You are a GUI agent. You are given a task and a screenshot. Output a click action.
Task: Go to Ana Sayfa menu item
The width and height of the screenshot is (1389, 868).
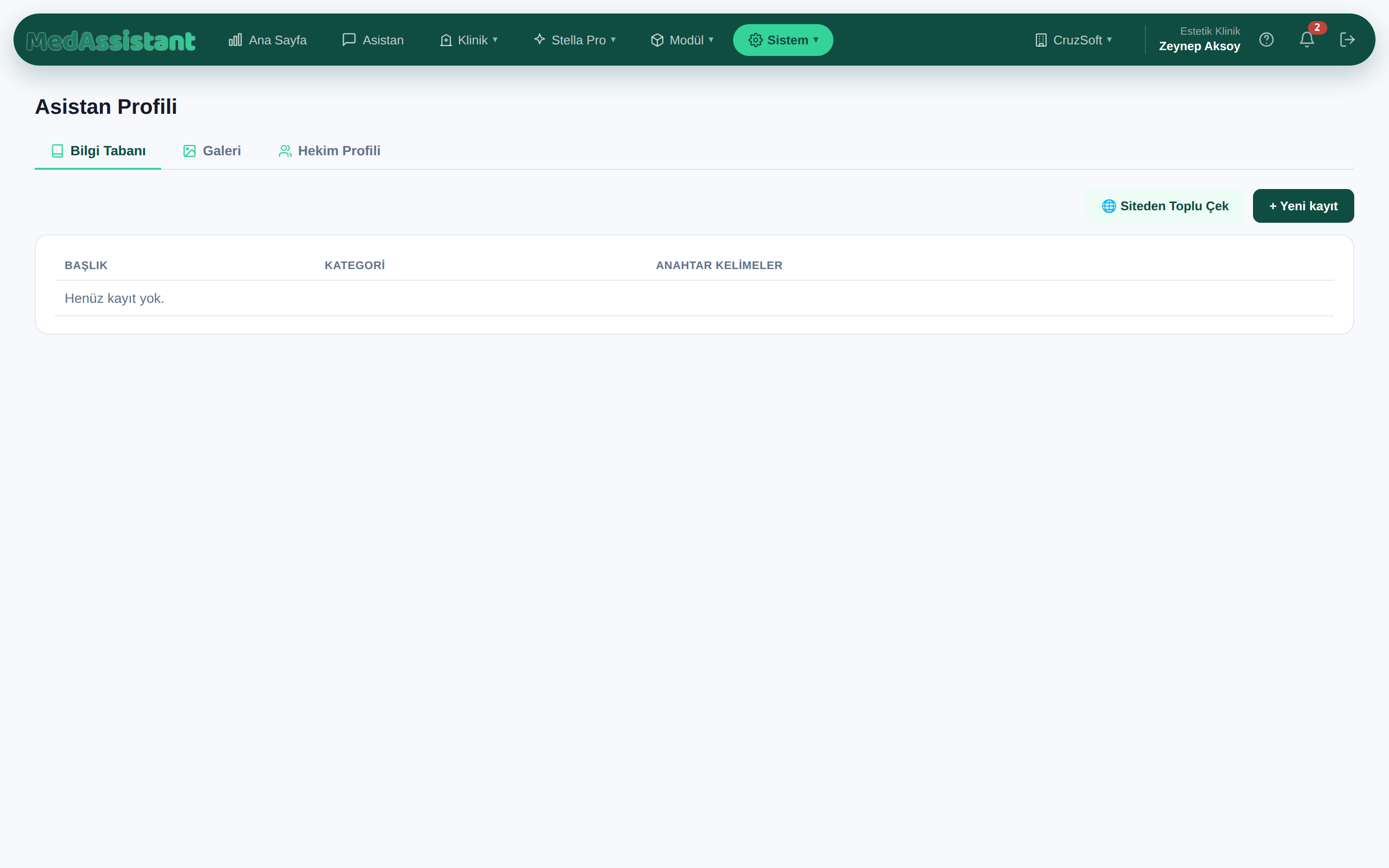coord(268,40)
